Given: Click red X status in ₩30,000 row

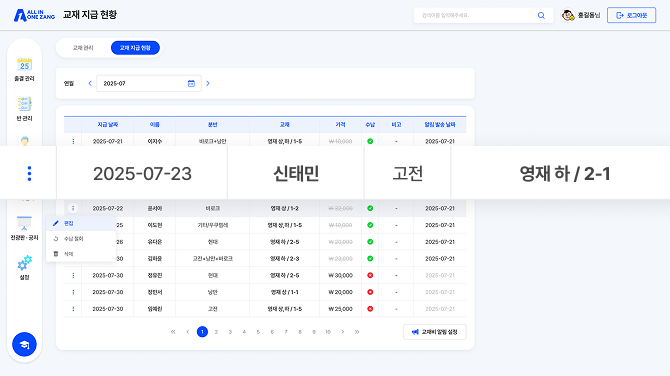Looking at the screenshot, I should (x=370, y=276).
